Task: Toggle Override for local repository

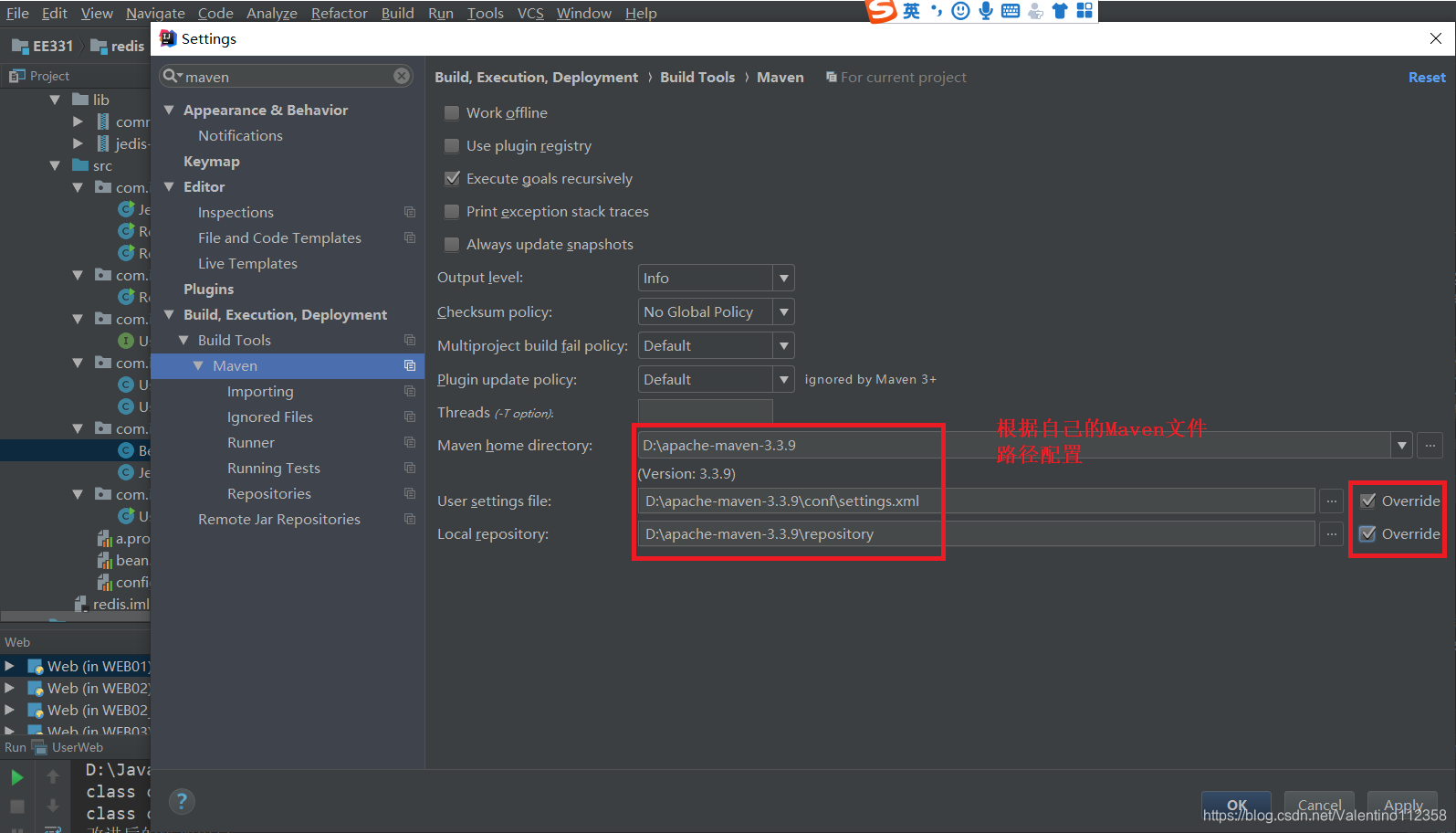Action: (1367, 533)
